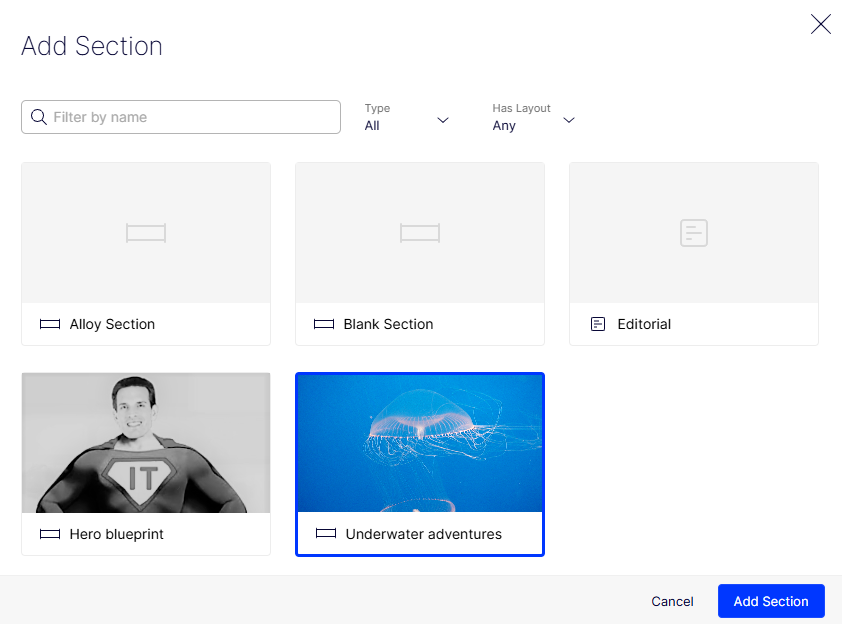Click the section icon beside Alloy Section
The image size is (842, 624).
point(50,324)
